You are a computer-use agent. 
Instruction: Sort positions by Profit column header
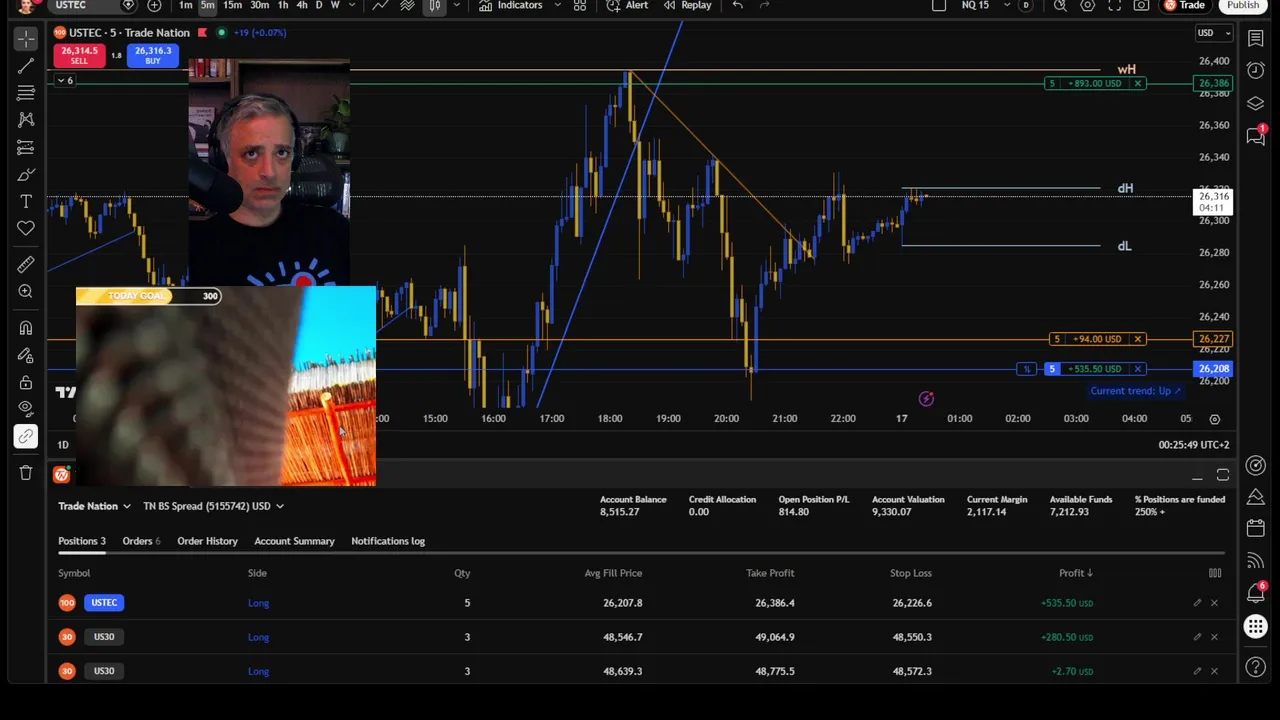click(1075, 573)
